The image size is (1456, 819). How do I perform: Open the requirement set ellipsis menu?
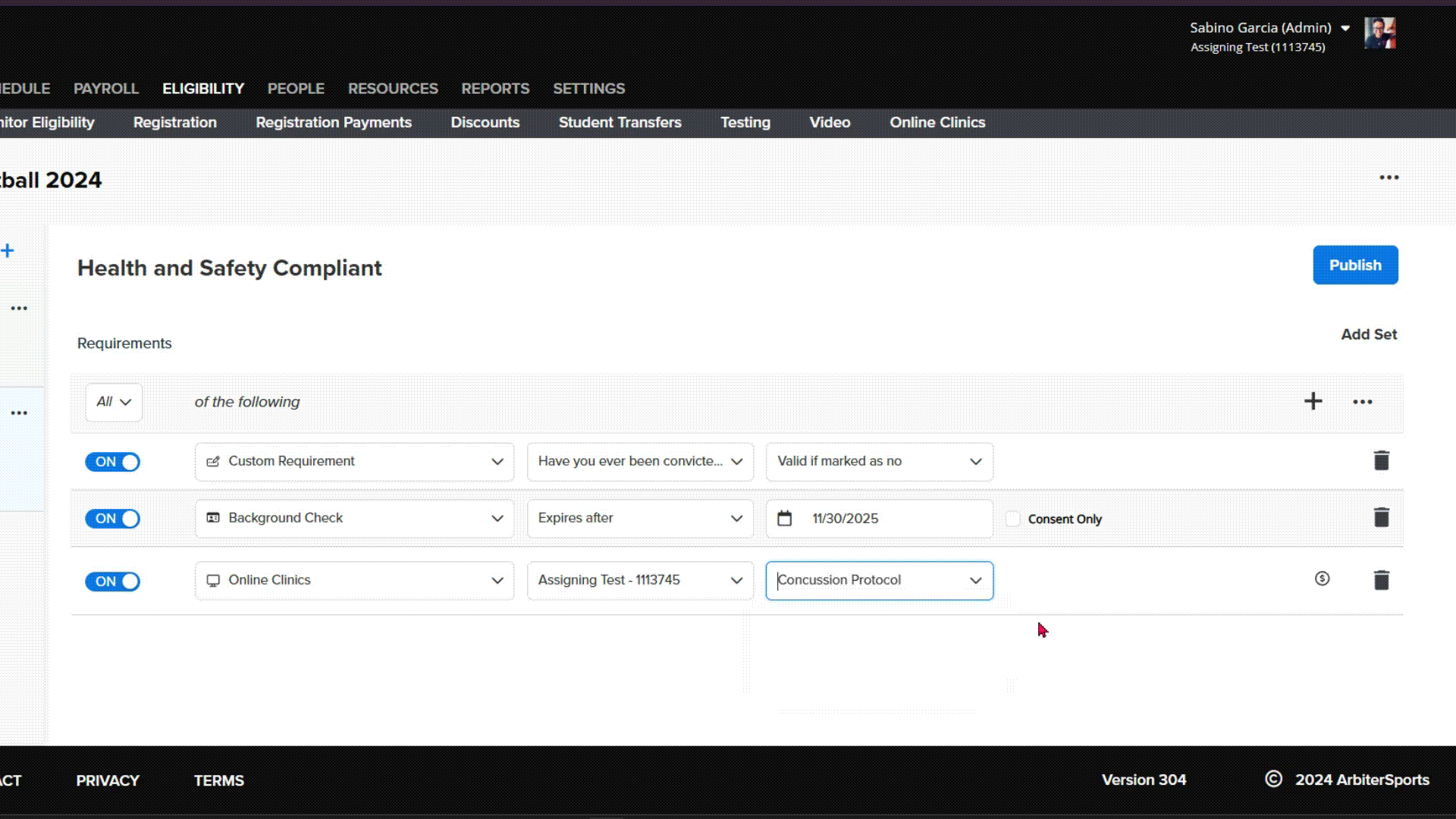[x=1362, y=402]
